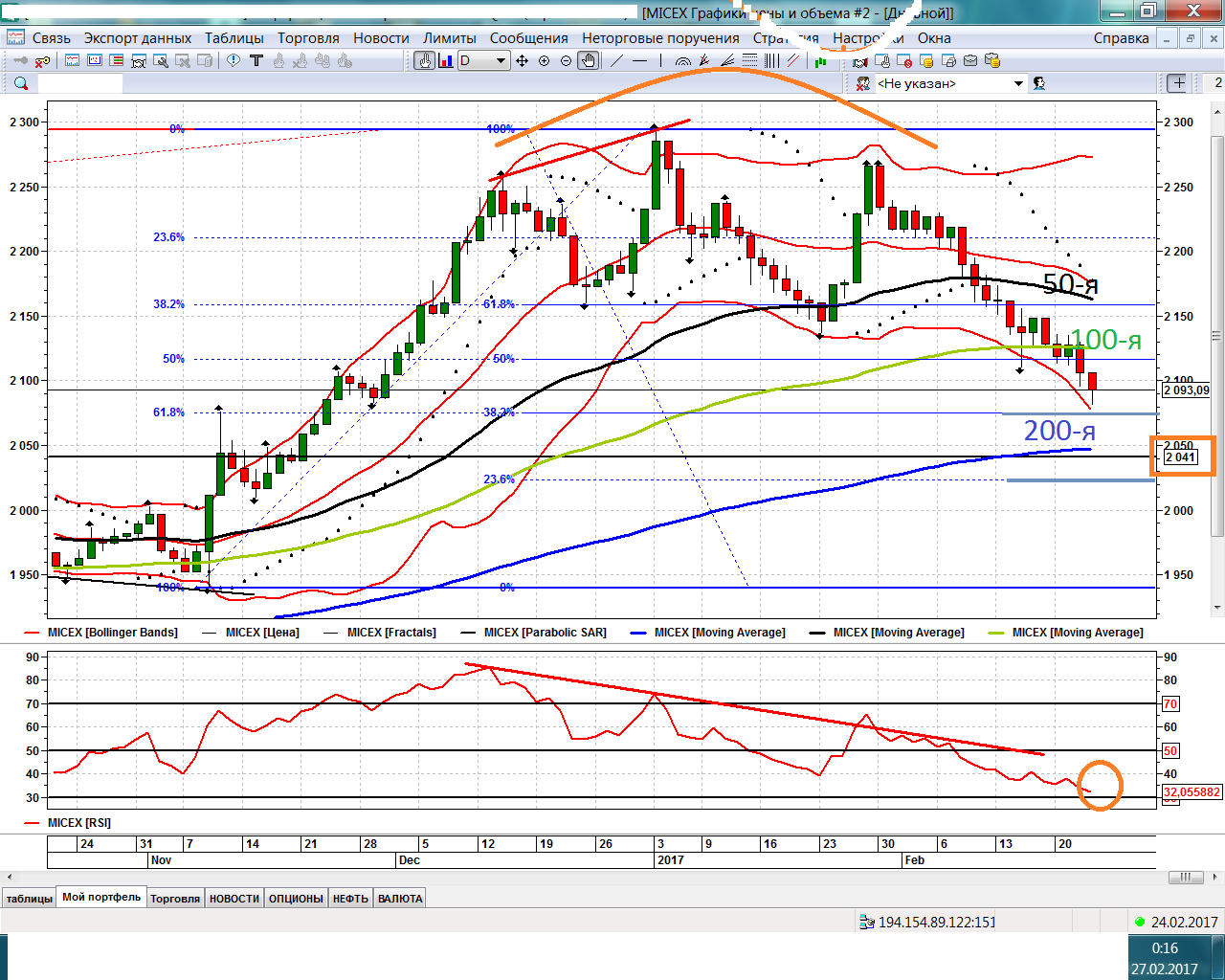Click the yellow coins table icon
Screen dimensions: 1225x980
926,60
